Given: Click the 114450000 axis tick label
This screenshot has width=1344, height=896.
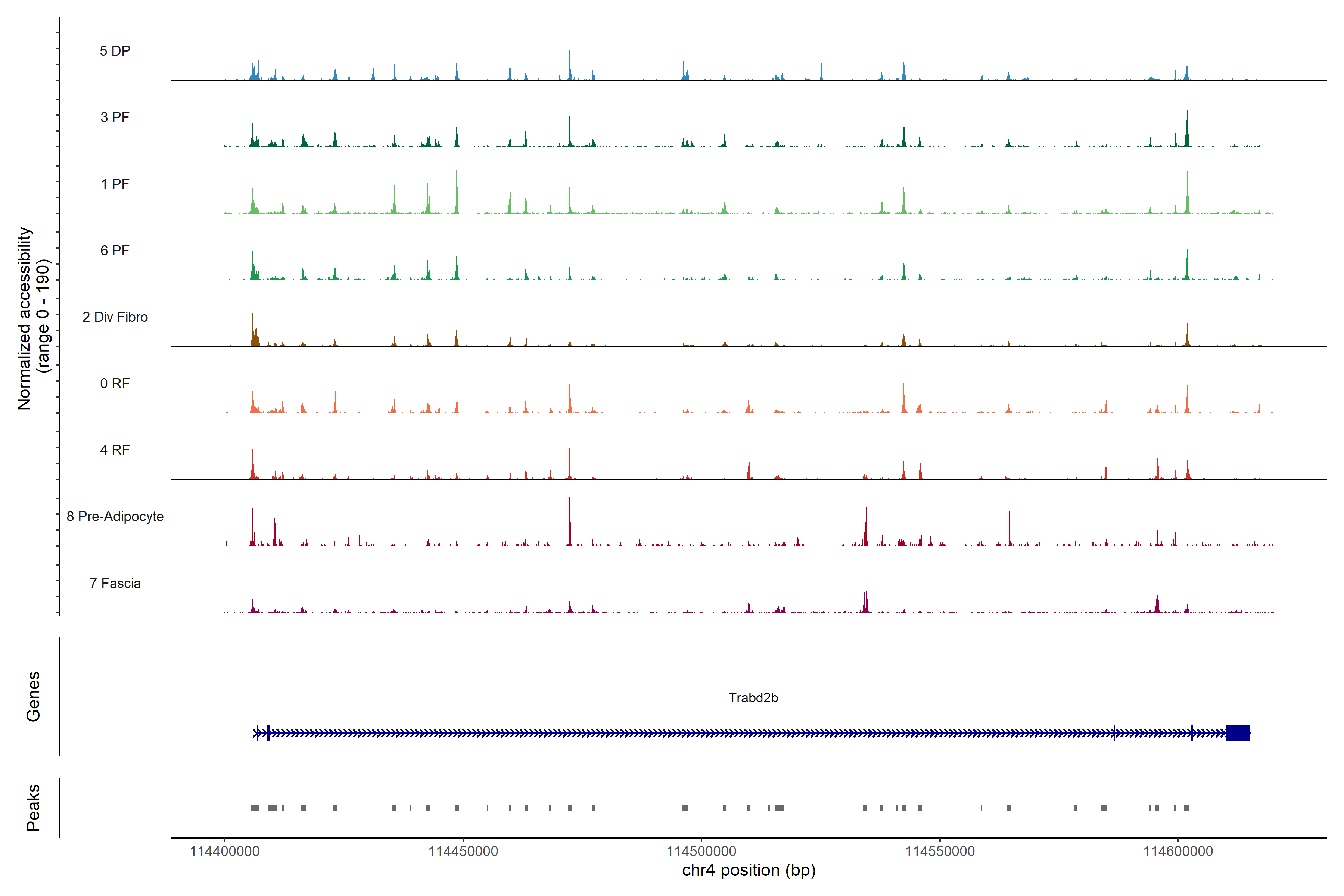Looking at the screenshot, I should pyautogui.click(x=463, y=852).
